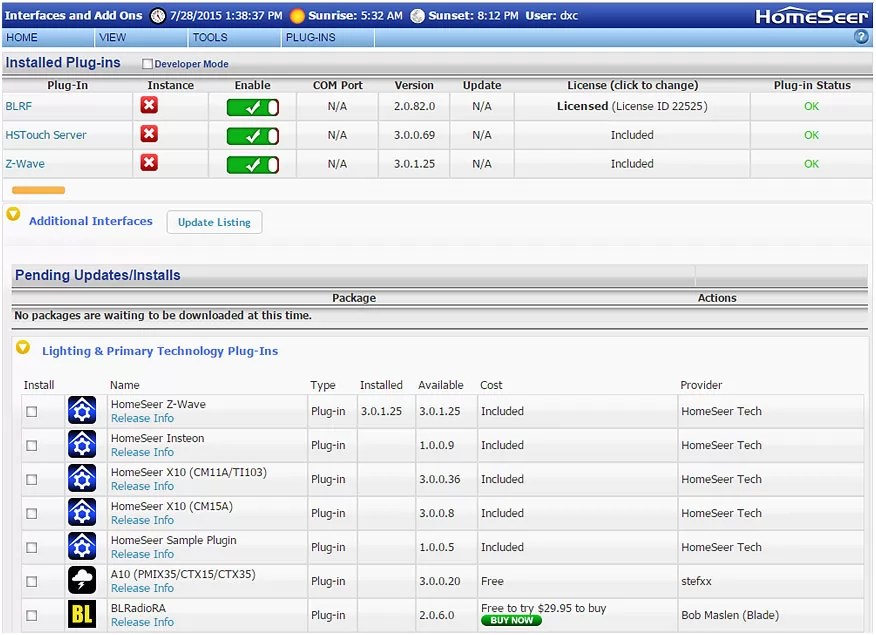Image resolution: width=876 pixels, height=635 pixels.
Task: Switch to the VIEW menu
Action: coord(117,37)
